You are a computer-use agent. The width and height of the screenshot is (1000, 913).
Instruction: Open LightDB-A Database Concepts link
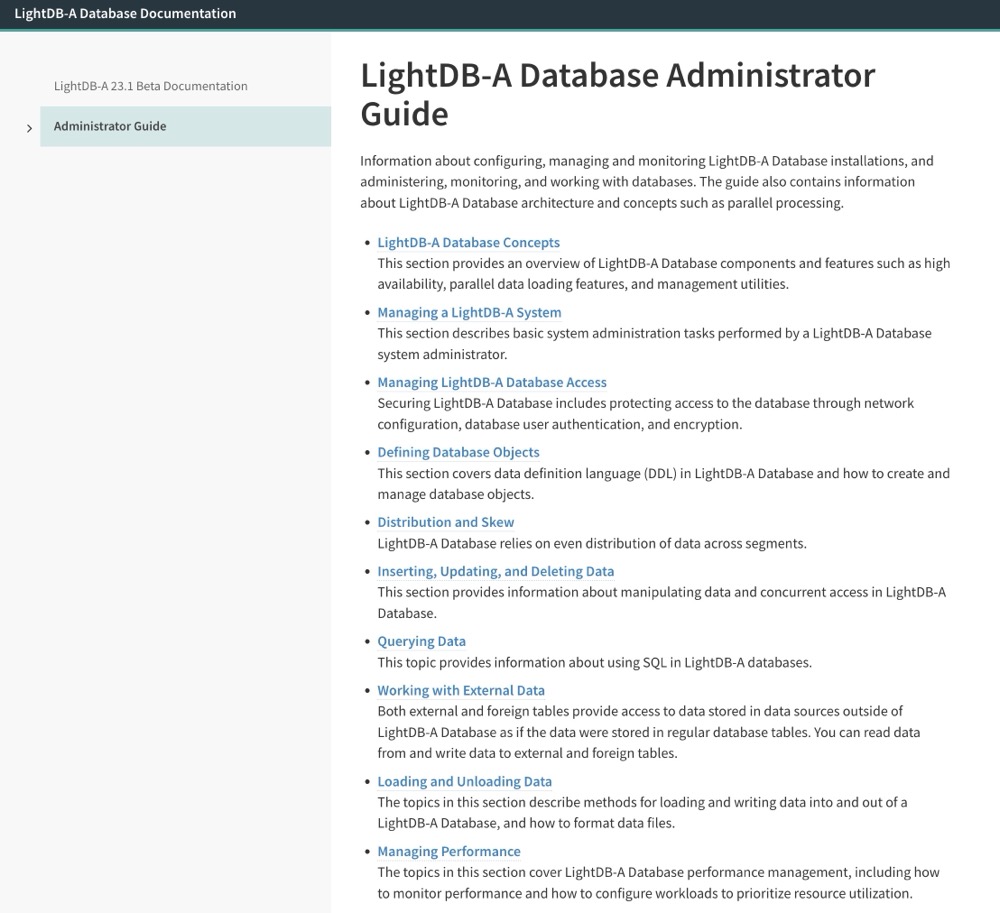tap(468, 242)
